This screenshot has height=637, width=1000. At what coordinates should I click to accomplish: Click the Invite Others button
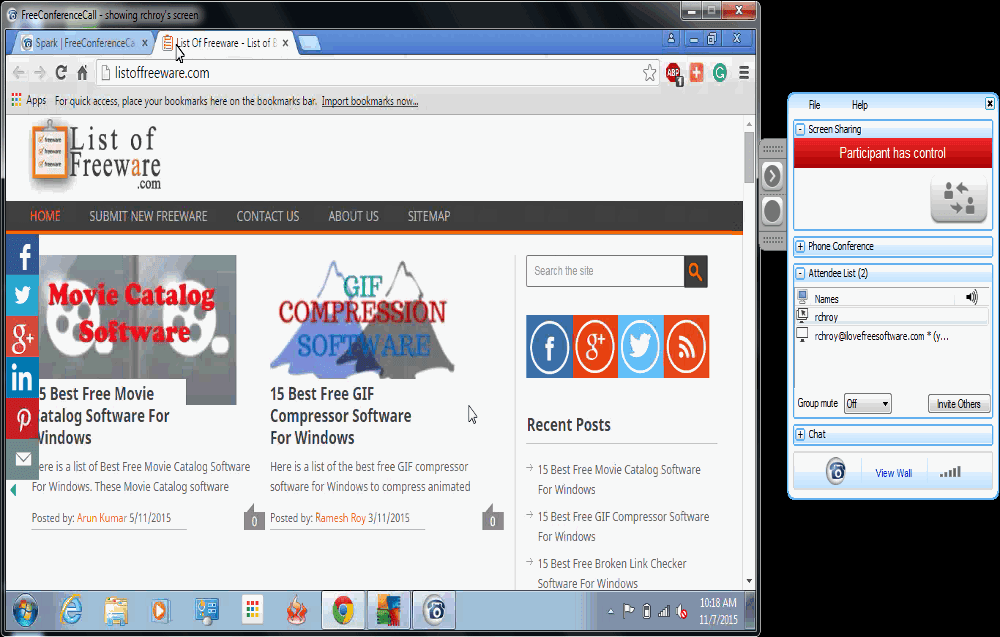(958, 403)
